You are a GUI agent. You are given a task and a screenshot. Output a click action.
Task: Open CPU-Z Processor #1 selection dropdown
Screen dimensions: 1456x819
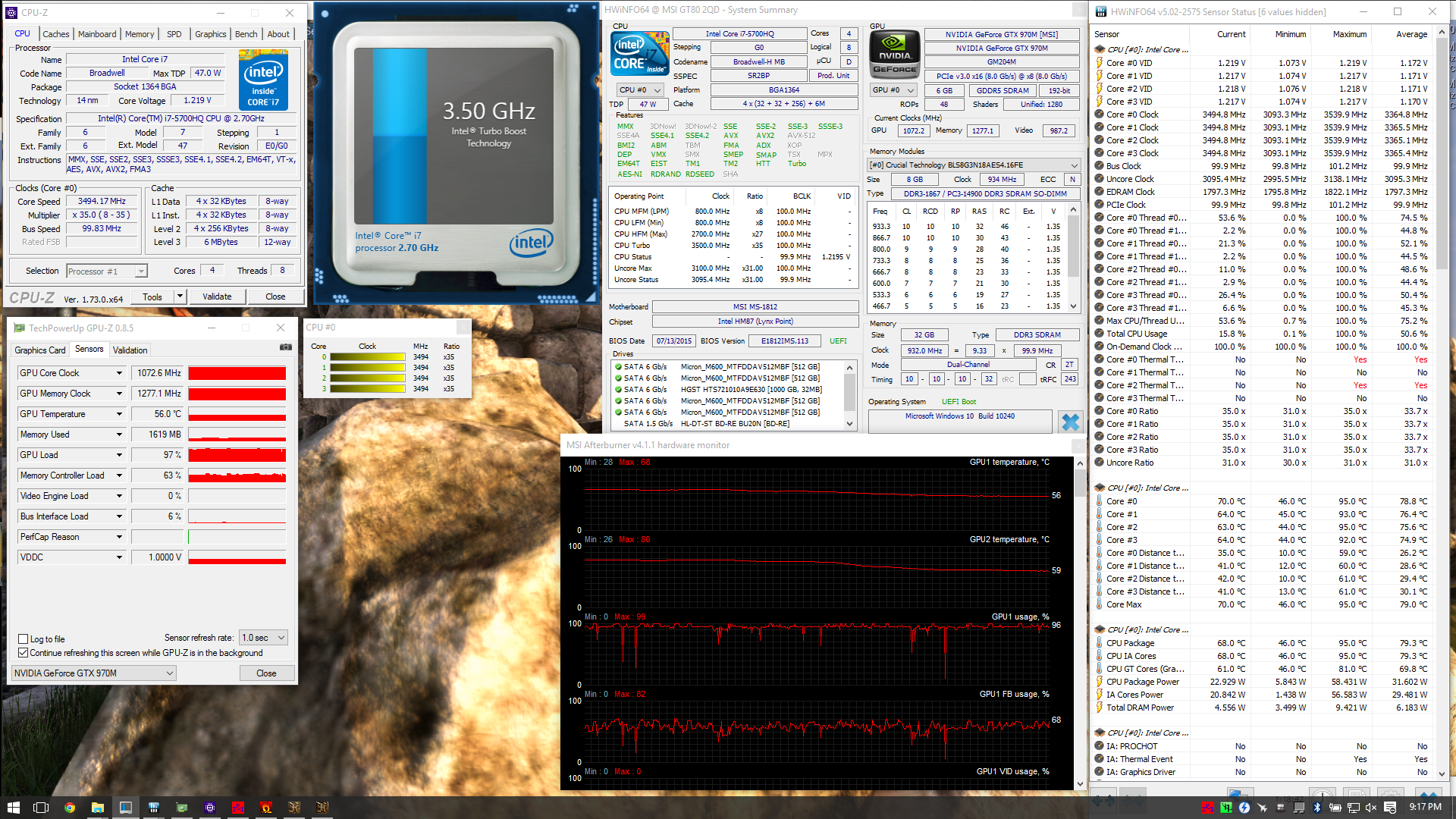tap(107, 271)
